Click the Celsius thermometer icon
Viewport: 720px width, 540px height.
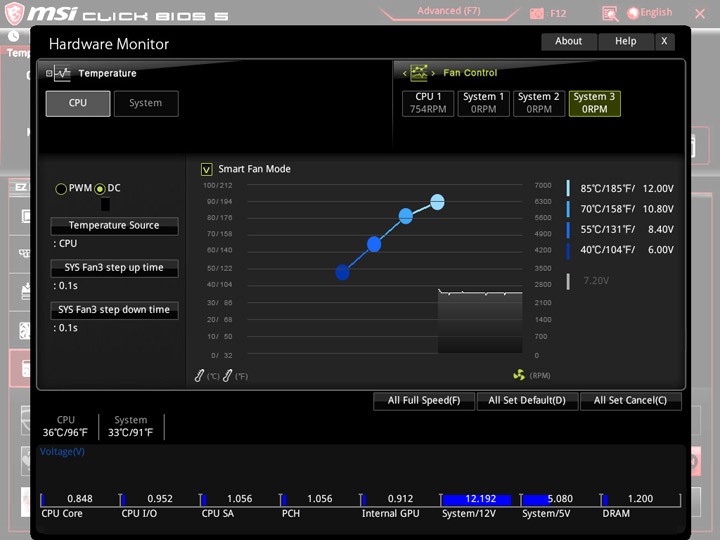coord(199,376)
